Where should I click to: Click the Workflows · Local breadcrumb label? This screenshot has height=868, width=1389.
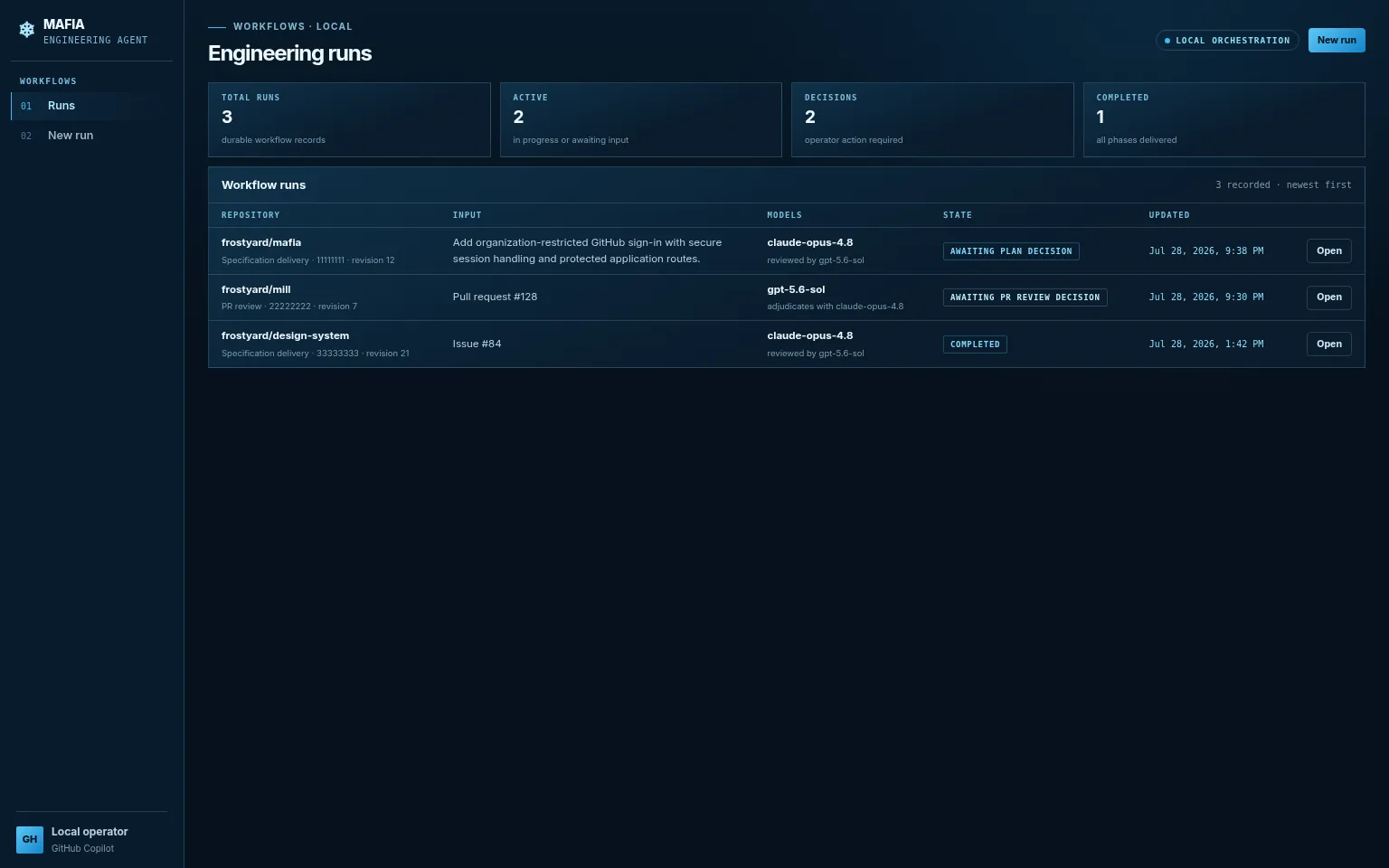[293, 26]
